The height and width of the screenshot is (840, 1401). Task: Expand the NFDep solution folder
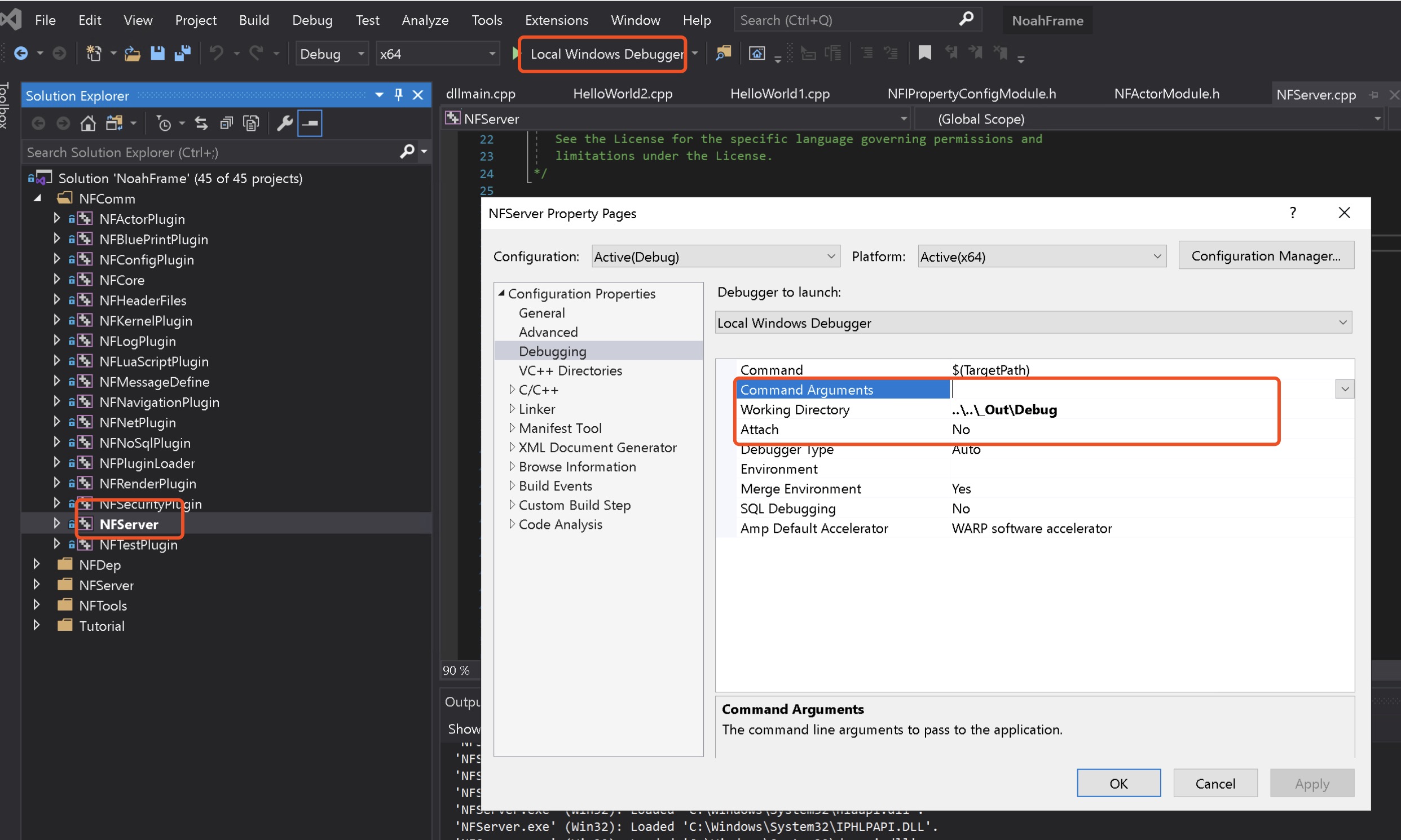pos(37,565)
